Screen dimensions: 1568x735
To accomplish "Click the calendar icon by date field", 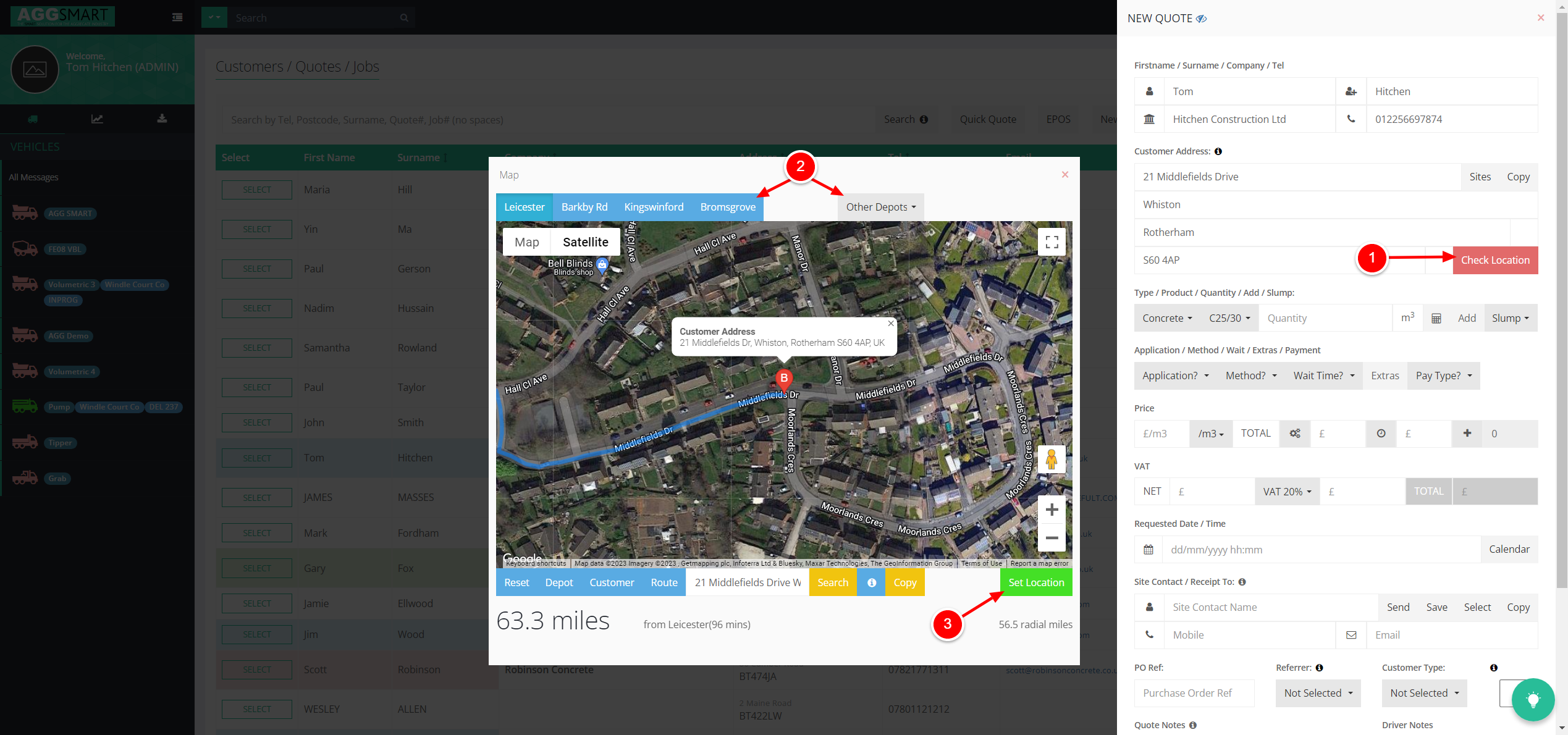I will pyautogui.click(x=1149, y=549).
